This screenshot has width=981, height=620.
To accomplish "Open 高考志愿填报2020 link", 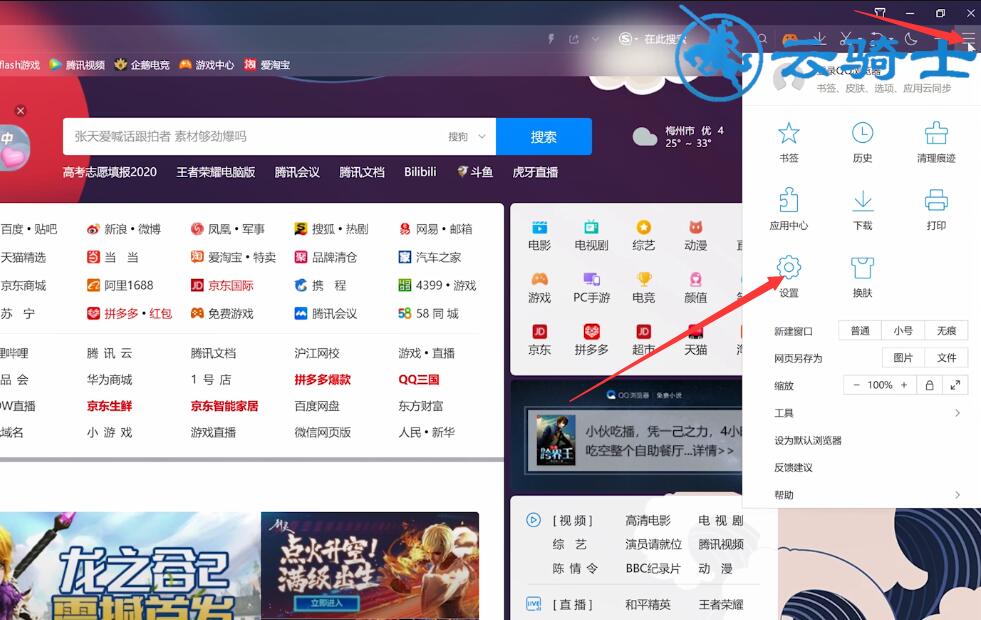I will (x=109, y=172).
